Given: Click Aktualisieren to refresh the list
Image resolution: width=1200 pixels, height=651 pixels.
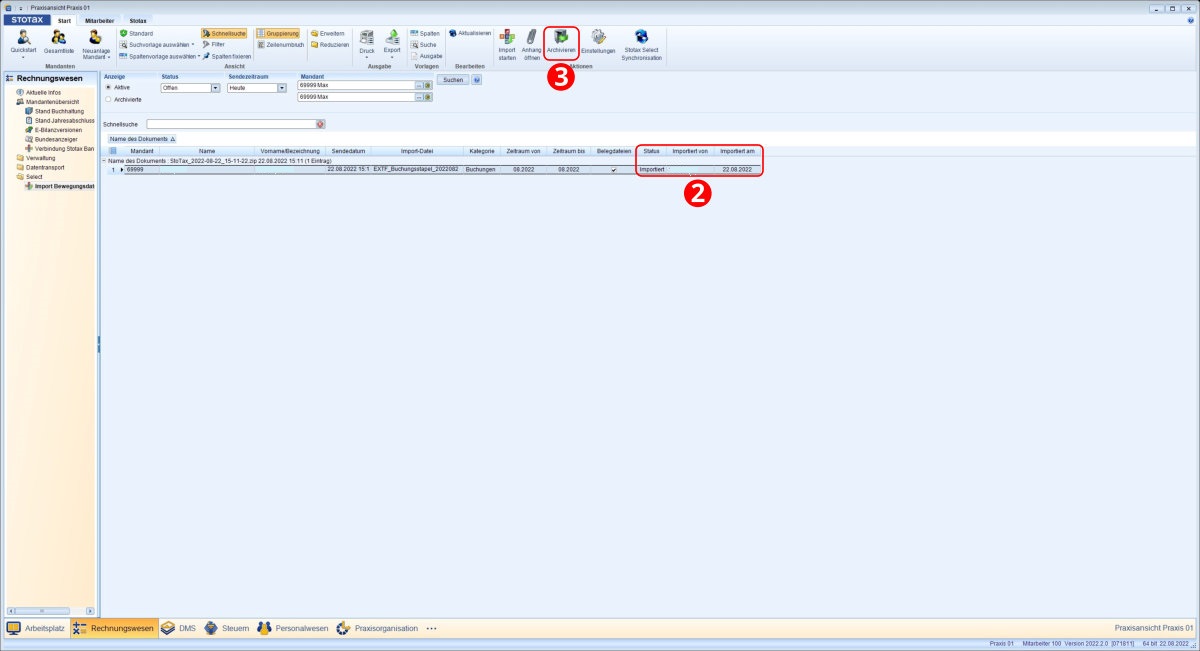Looking at the screenshot, I should (x=470, y=33).
